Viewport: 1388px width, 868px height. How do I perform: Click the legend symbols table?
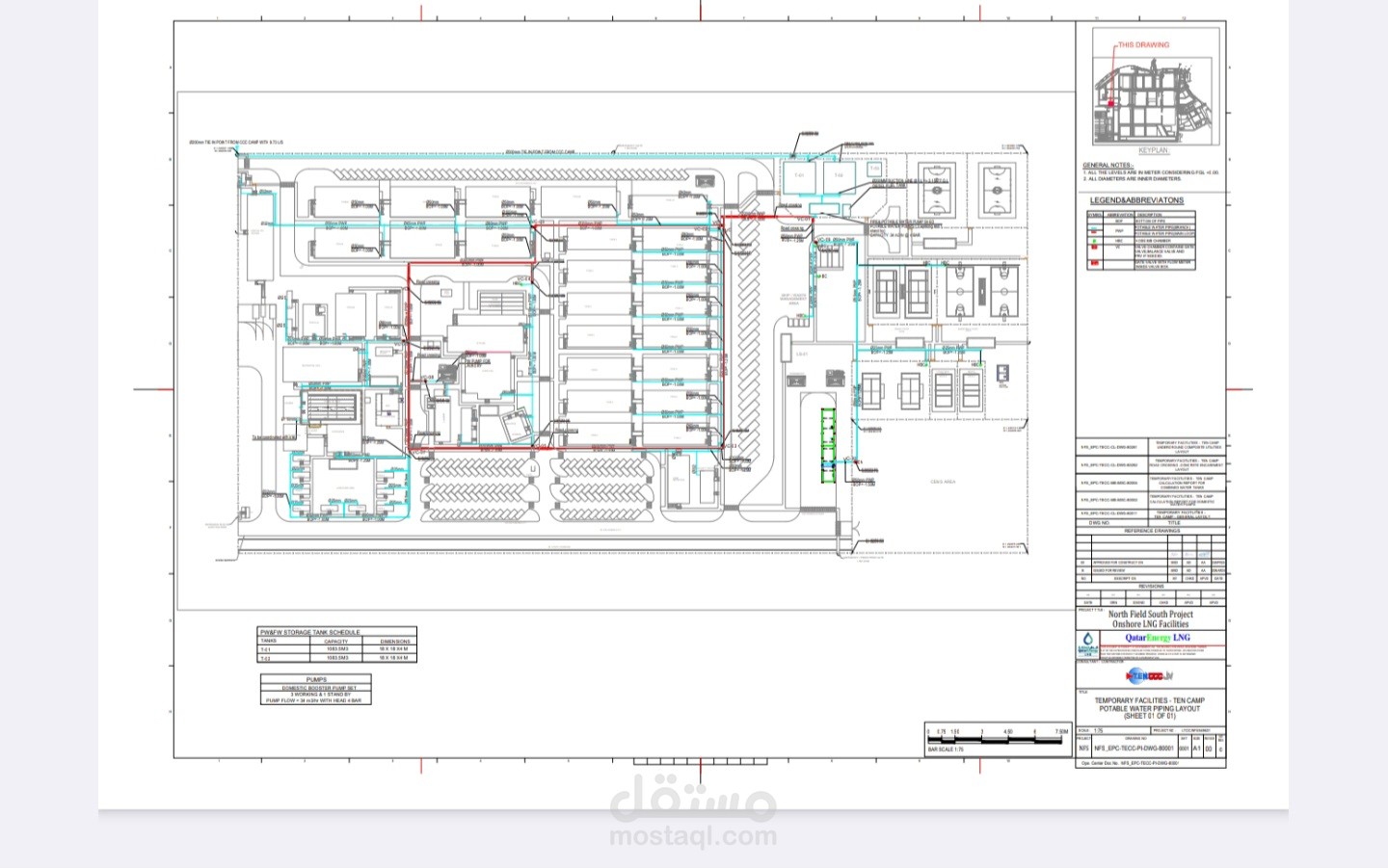click(1141, 241)
